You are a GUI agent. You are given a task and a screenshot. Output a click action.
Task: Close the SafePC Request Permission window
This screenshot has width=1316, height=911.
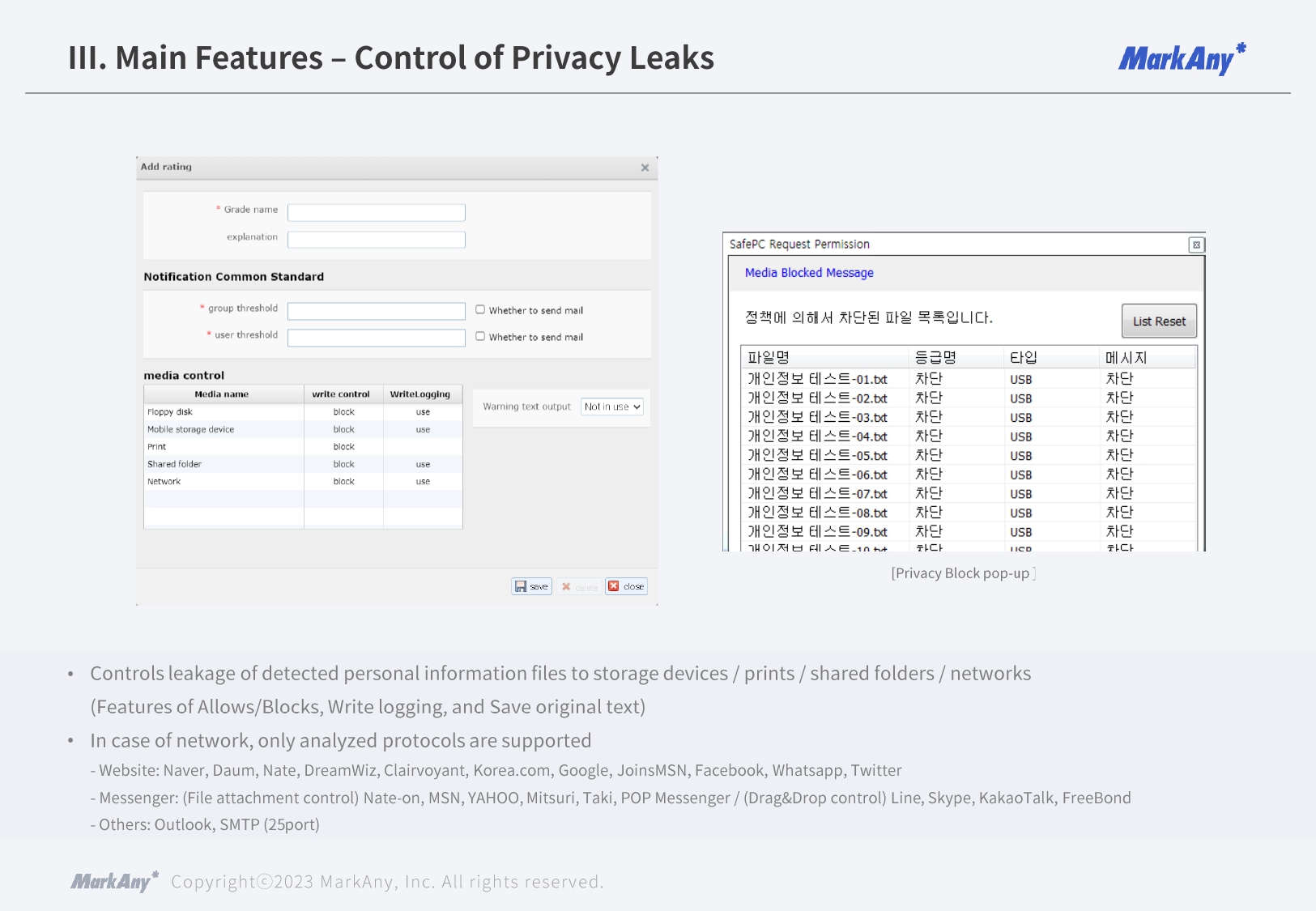click(1195, 245)
